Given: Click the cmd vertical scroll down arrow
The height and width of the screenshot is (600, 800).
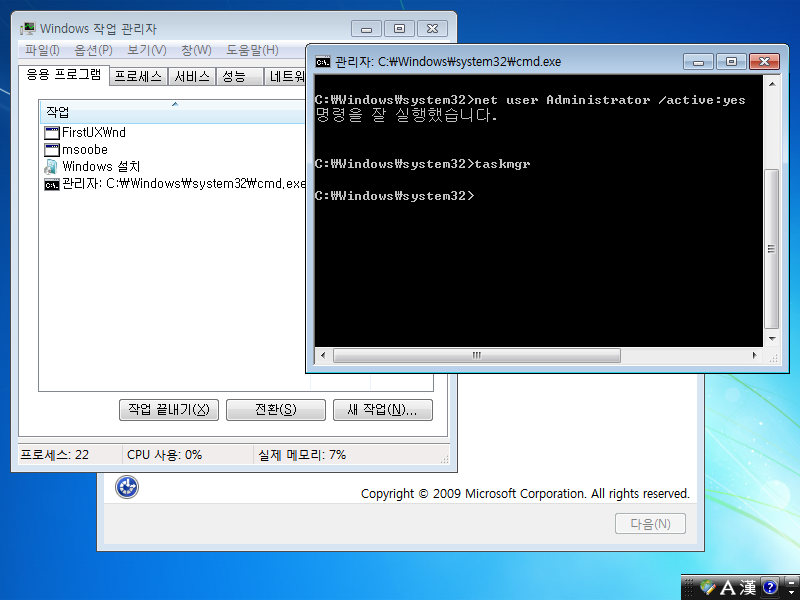Looking at the screenshot, I should pyautogui.click(x=772, y=339).
